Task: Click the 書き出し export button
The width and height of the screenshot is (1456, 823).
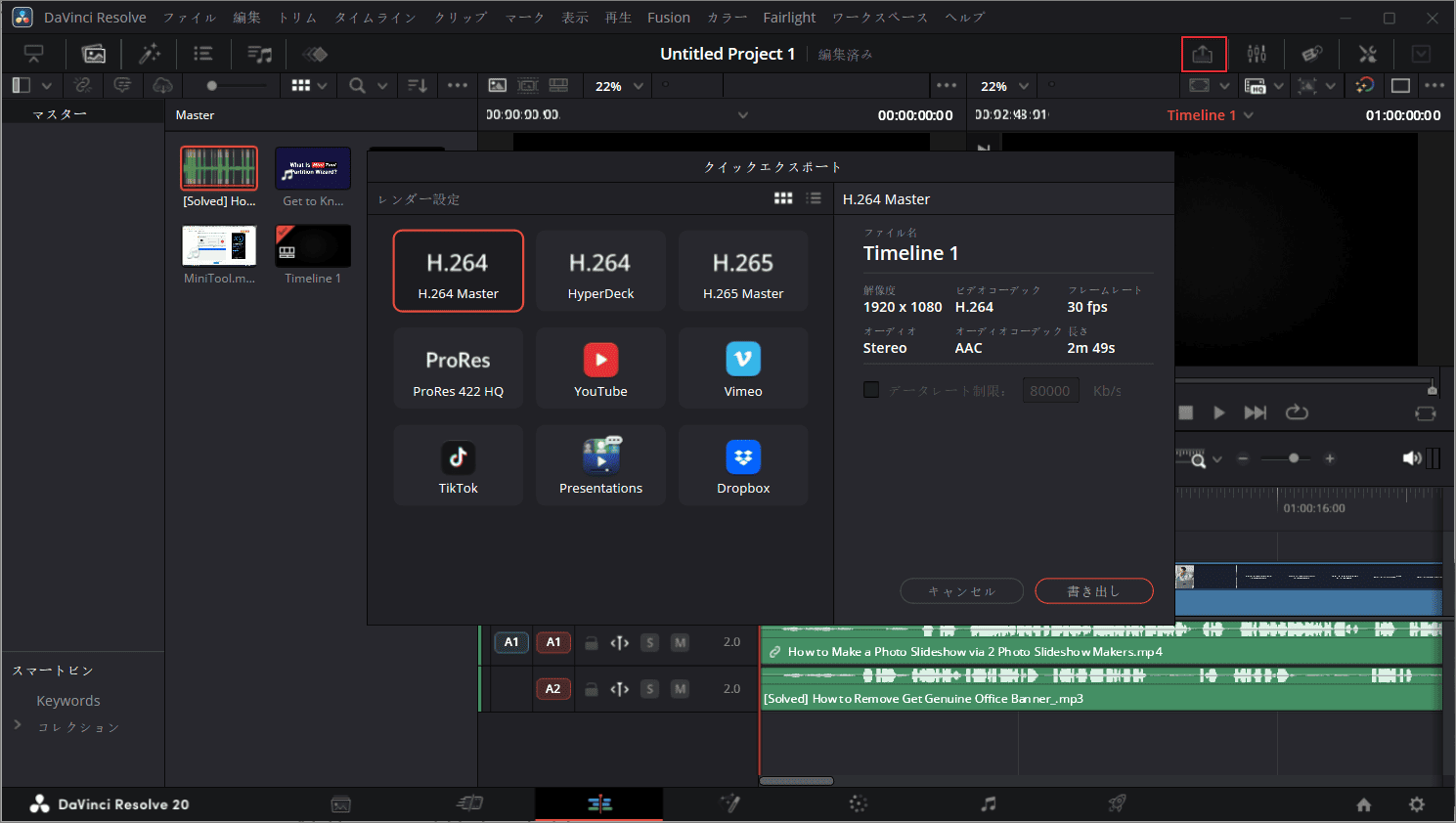Action: (1093, 590)
